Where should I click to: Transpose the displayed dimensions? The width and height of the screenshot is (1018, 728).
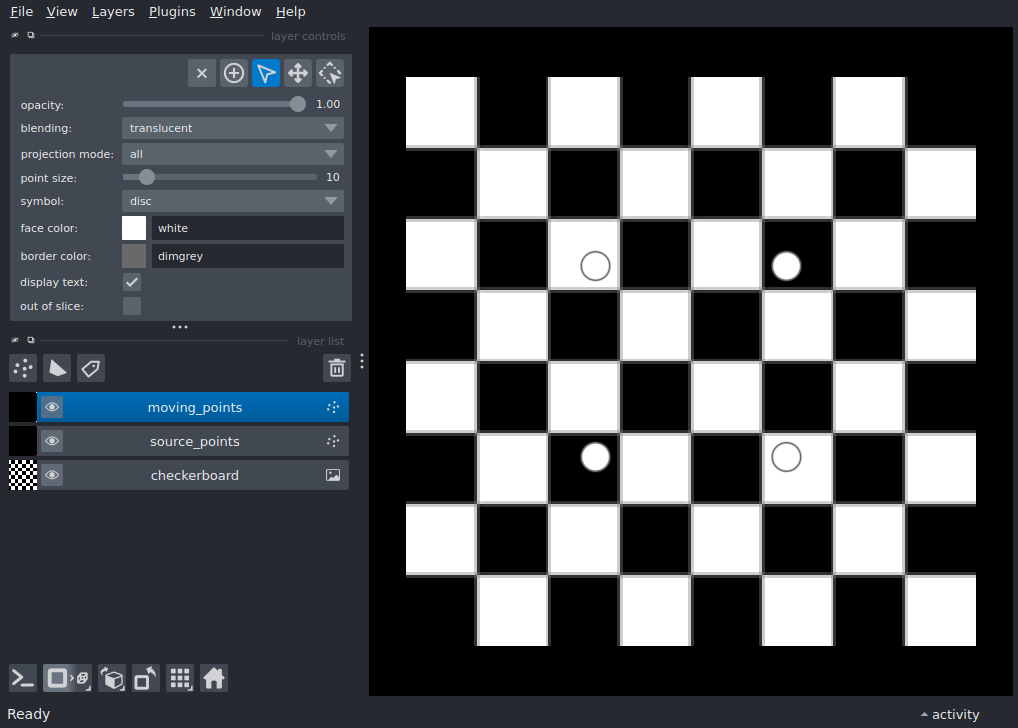(145, 678)
